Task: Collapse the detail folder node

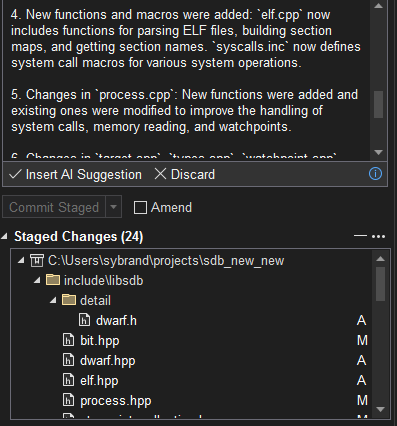Action: [53, 300]
